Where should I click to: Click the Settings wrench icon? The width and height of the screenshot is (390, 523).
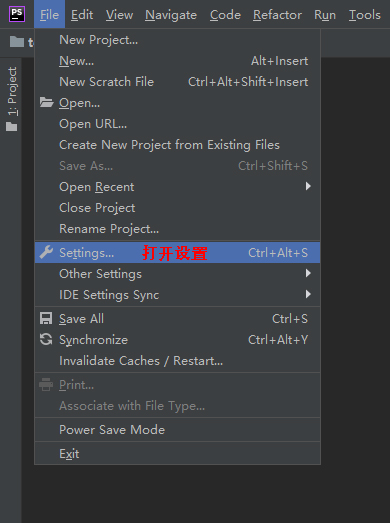click(46, 252)
